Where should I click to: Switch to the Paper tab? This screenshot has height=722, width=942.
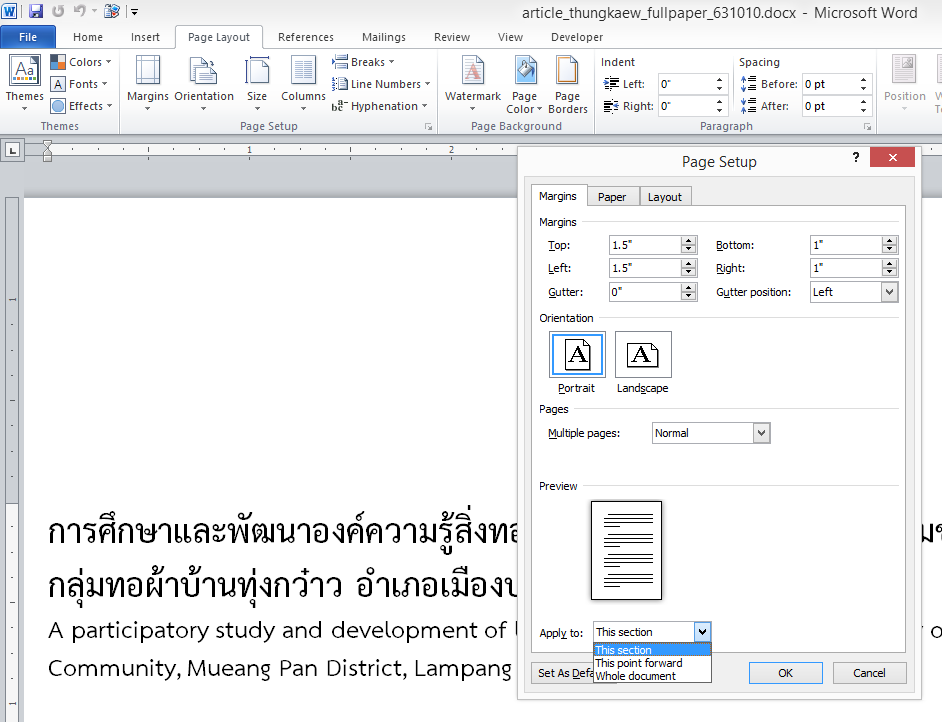[612, 197]
